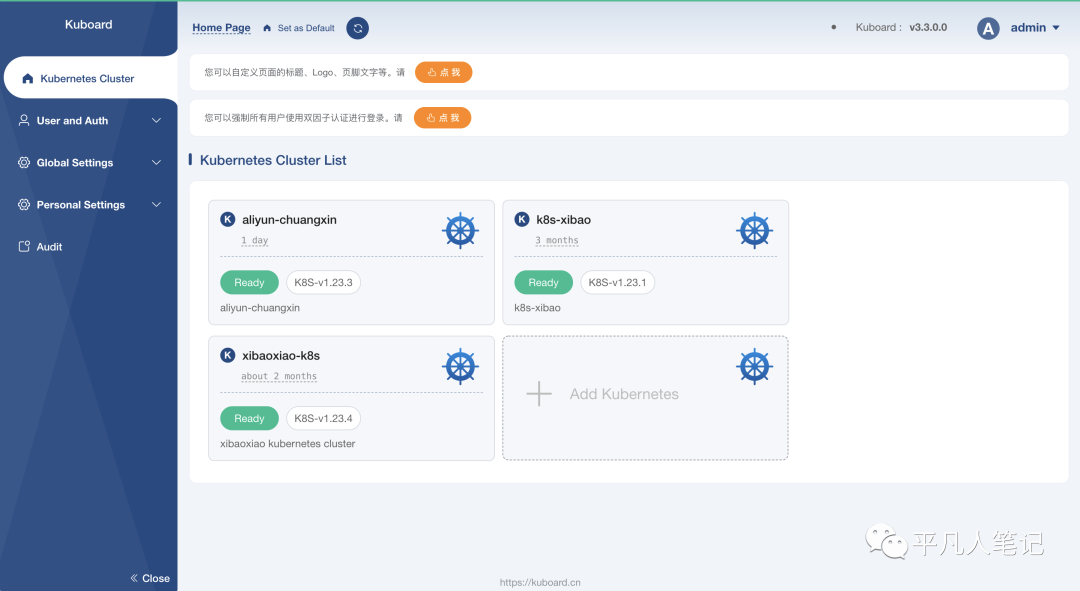Expand the Global Settings menu chevron
The image size is (1080, 591).
pyautogui.click(x=156, y=163)
